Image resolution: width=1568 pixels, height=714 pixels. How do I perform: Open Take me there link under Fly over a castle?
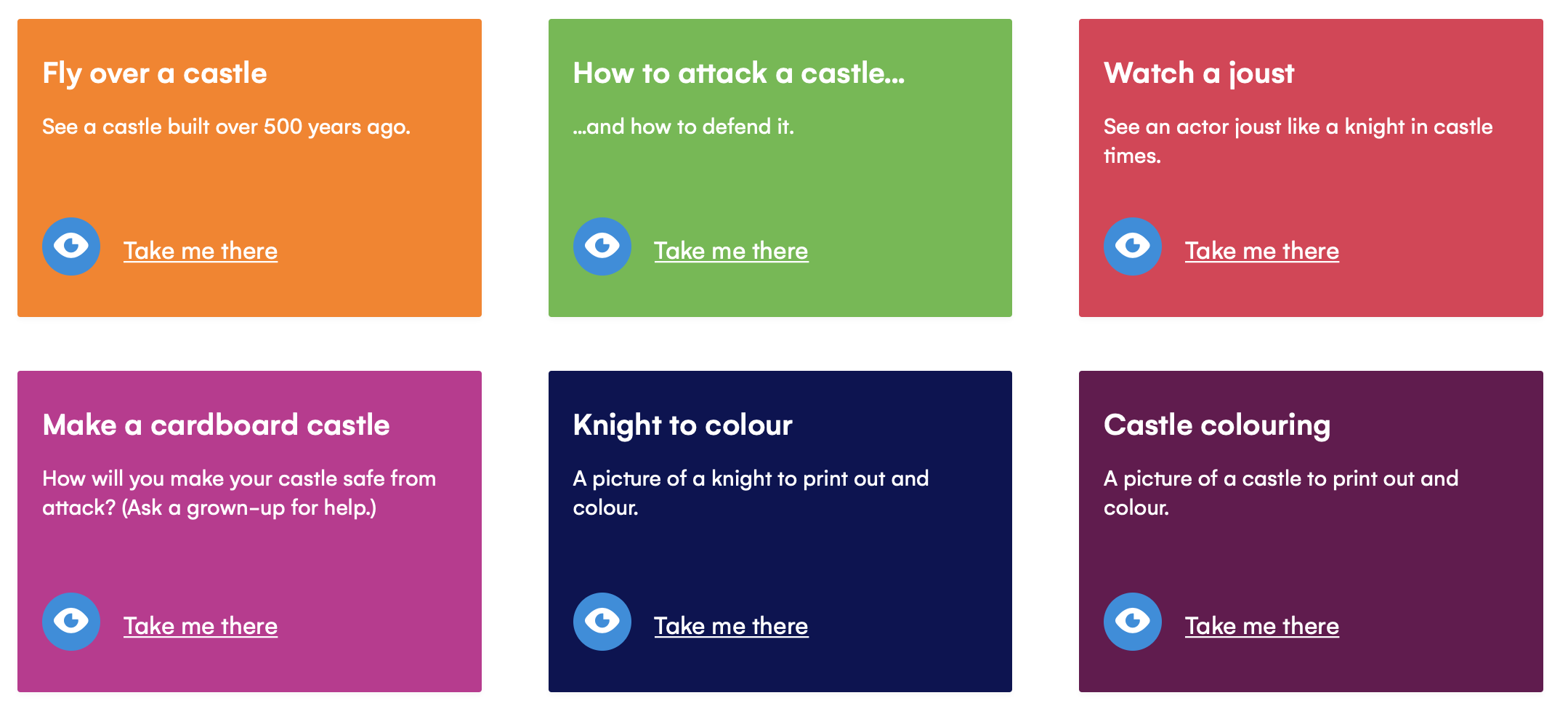pos(201,251)
